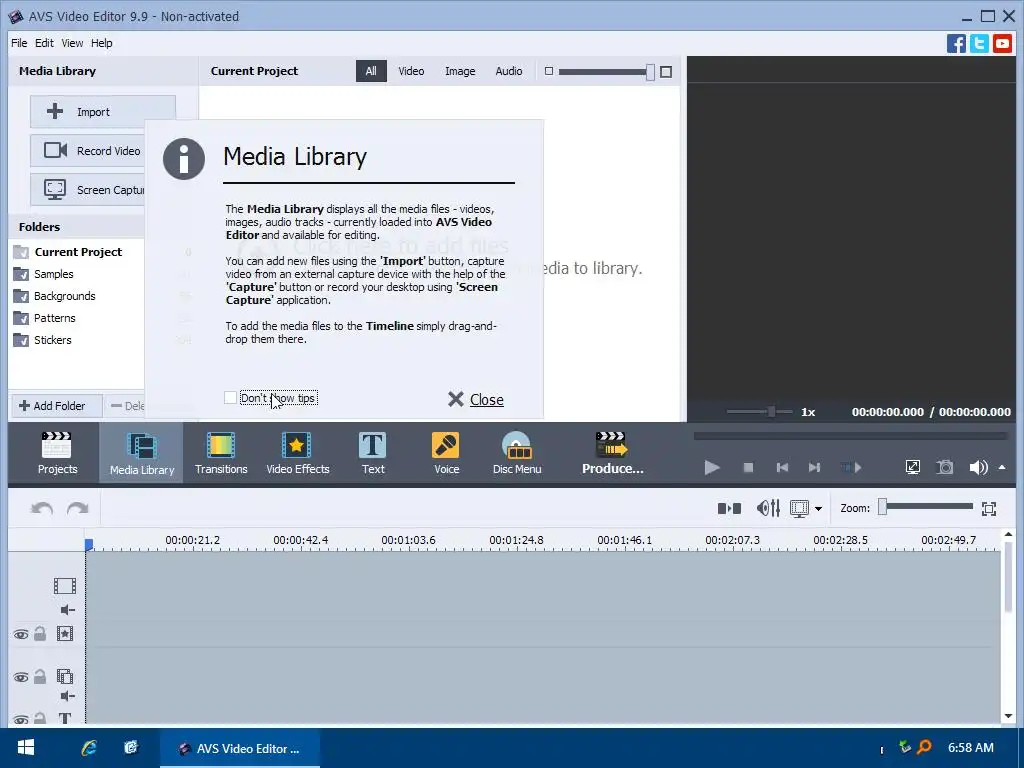1024x768 pixels.
Task: Open the Text tool panel
Action: [373, 453]
